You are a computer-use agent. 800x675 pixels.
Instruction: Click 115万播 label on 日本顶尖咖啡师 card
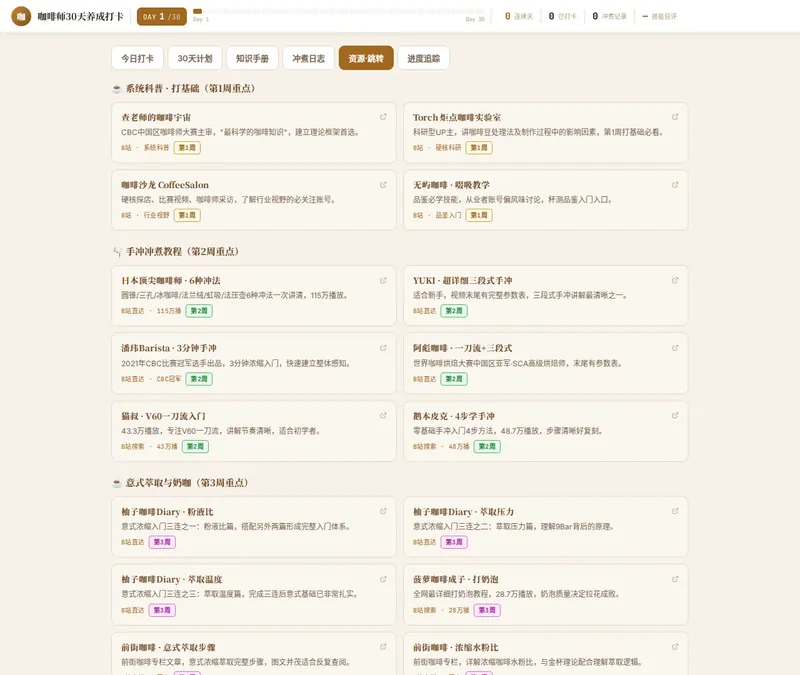click(x=169, y=311)
